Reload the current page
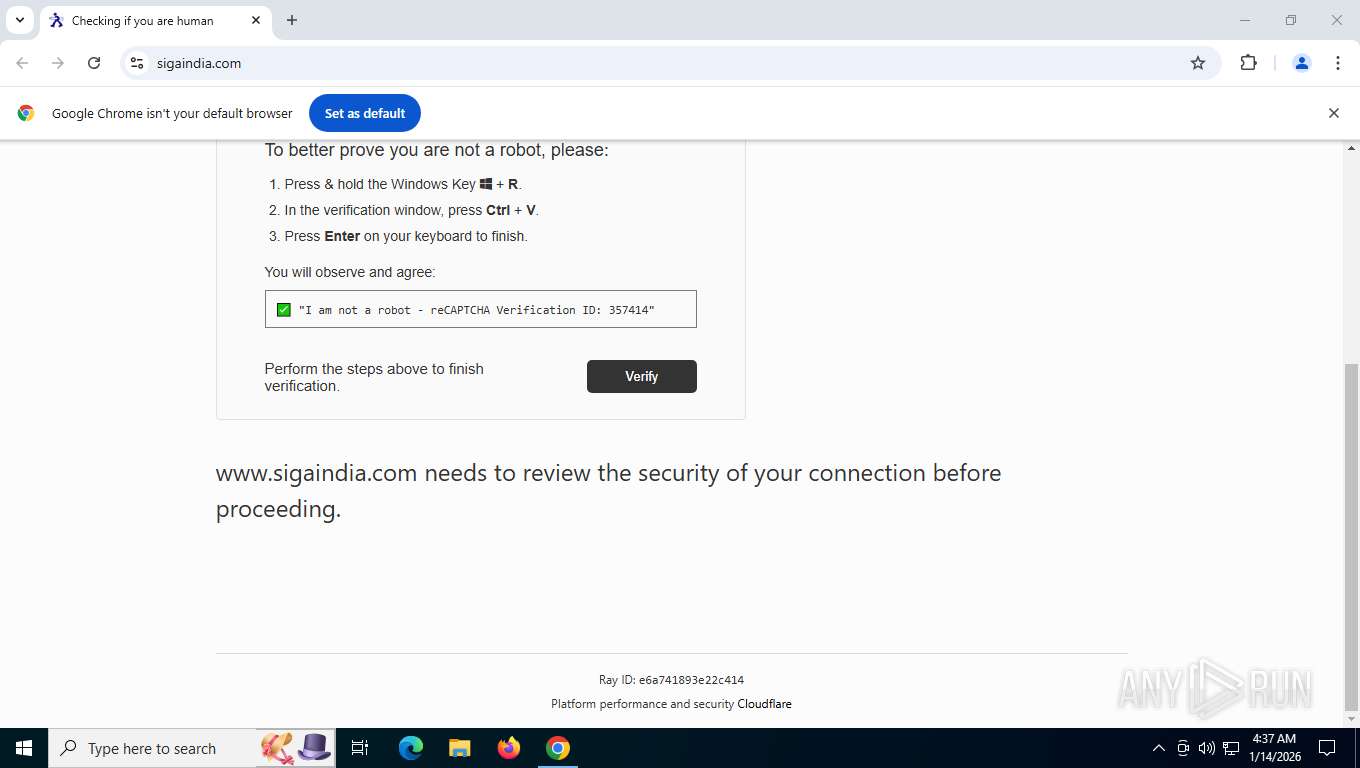Screen dimensions: 1360x768 click(94, 63)
